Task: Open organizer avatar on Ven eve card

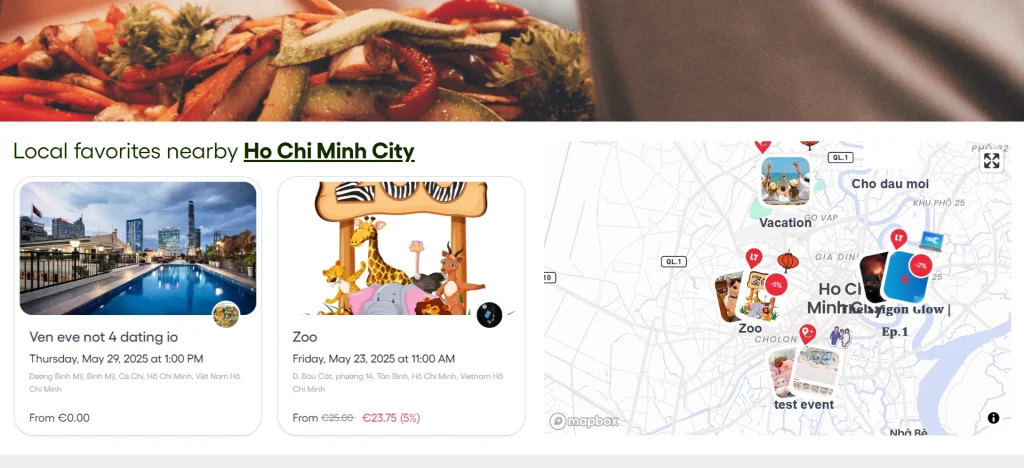Action: coord(225,315)
